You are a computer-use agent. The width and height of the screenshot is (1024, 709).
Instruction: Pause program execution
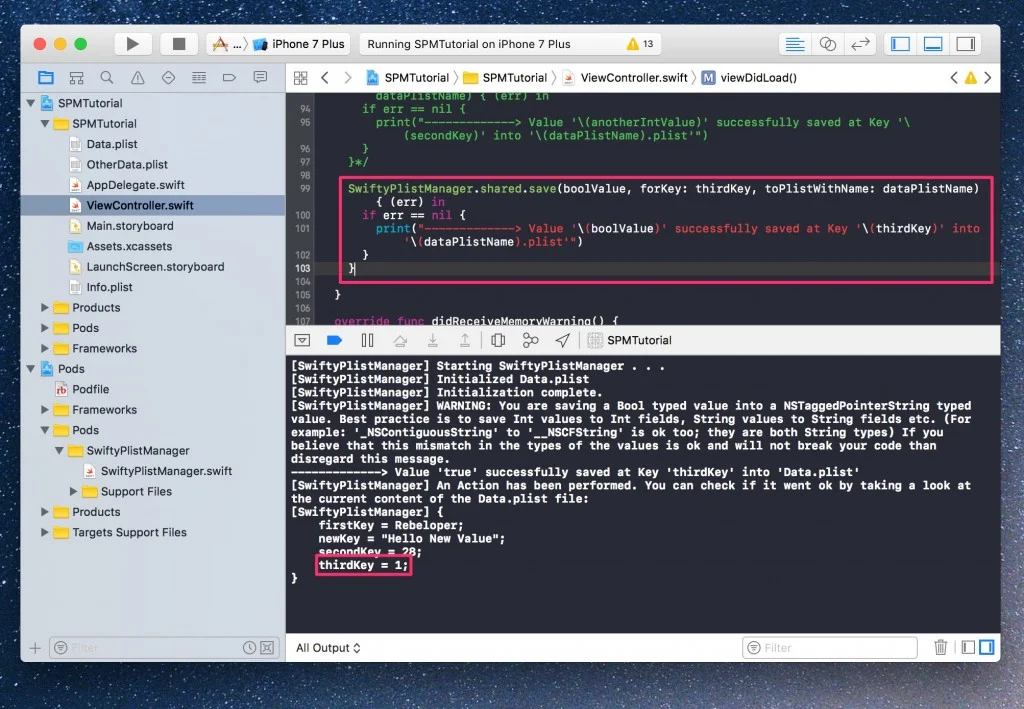[x=368, y=340]
